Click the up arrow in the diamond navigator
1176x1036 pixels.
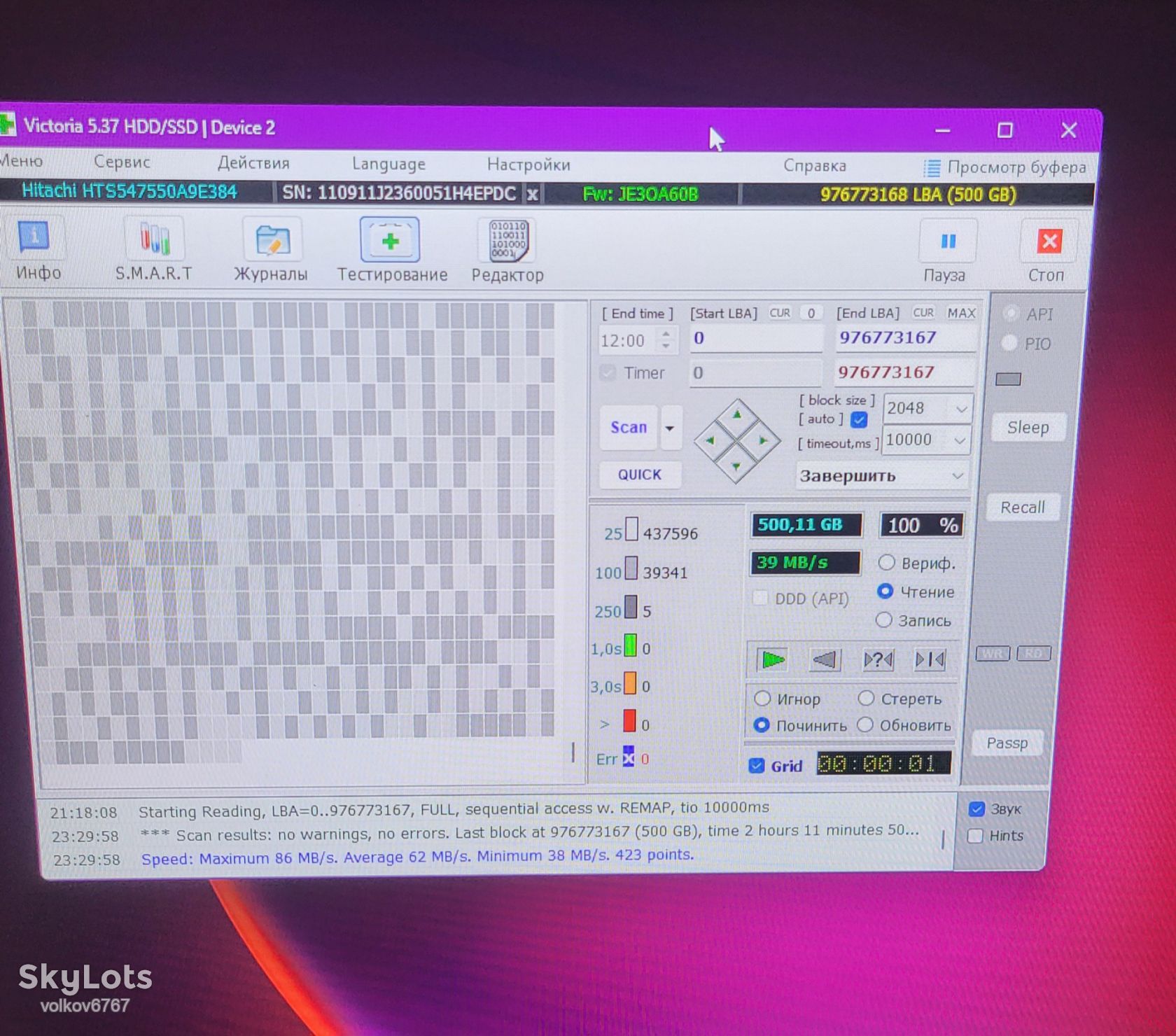[737, 414]
